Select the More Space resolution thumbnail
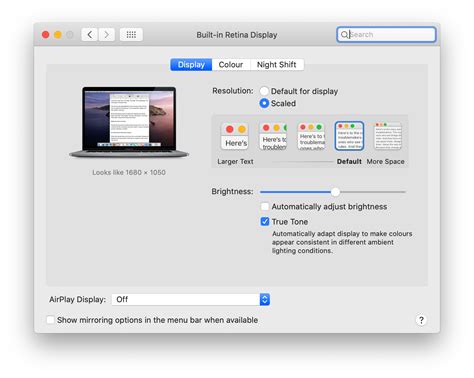Image resolution: width=474 pixels, height=378 pixels. point(387,136)
